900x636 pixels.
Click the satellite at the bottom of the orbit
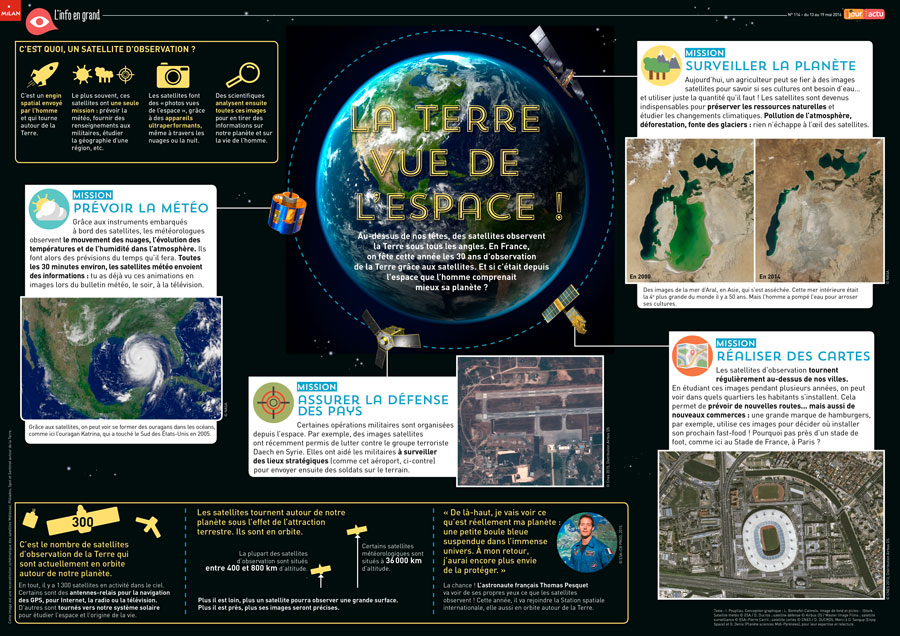(387, 339)
